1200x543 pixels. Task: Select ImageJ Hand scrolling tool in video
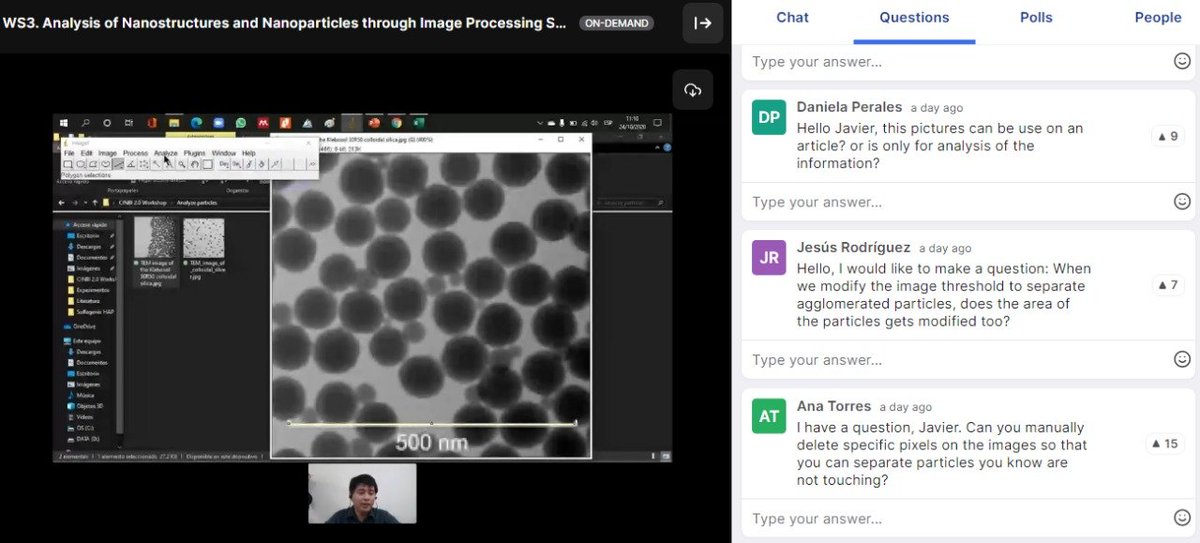194,163
